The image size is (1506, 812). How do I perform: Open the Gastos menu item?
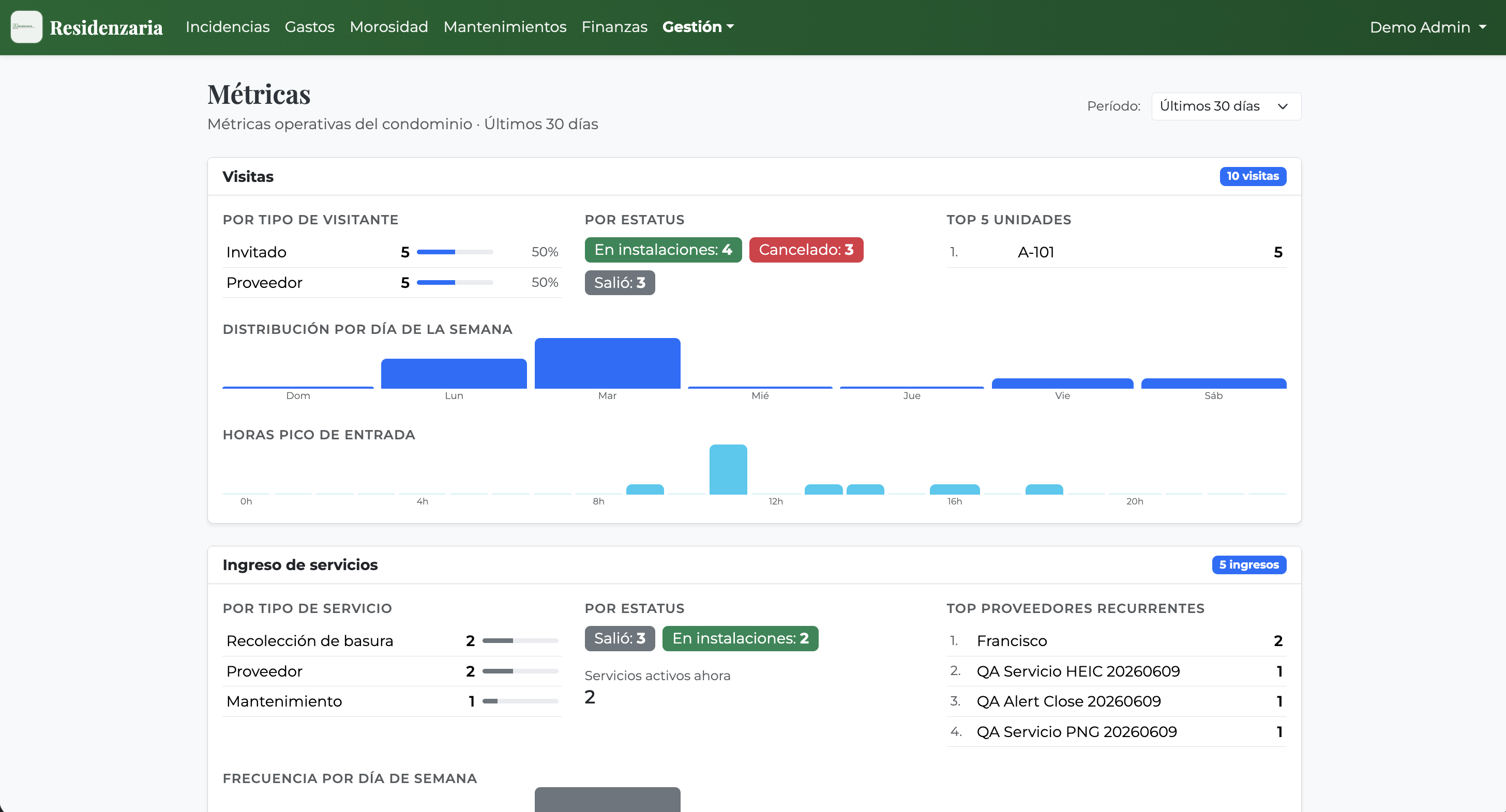pos(309,27)
